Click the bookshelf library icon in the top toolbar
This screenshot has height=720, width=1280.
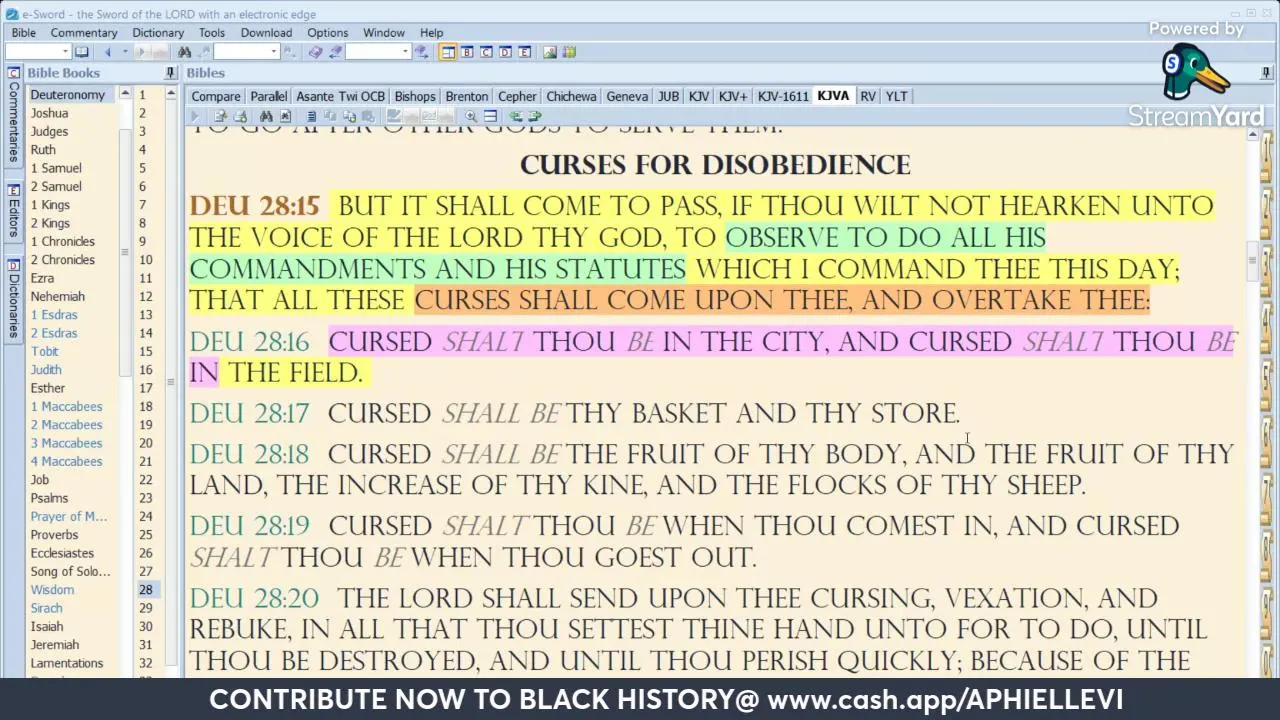click(x=569, y=52)
